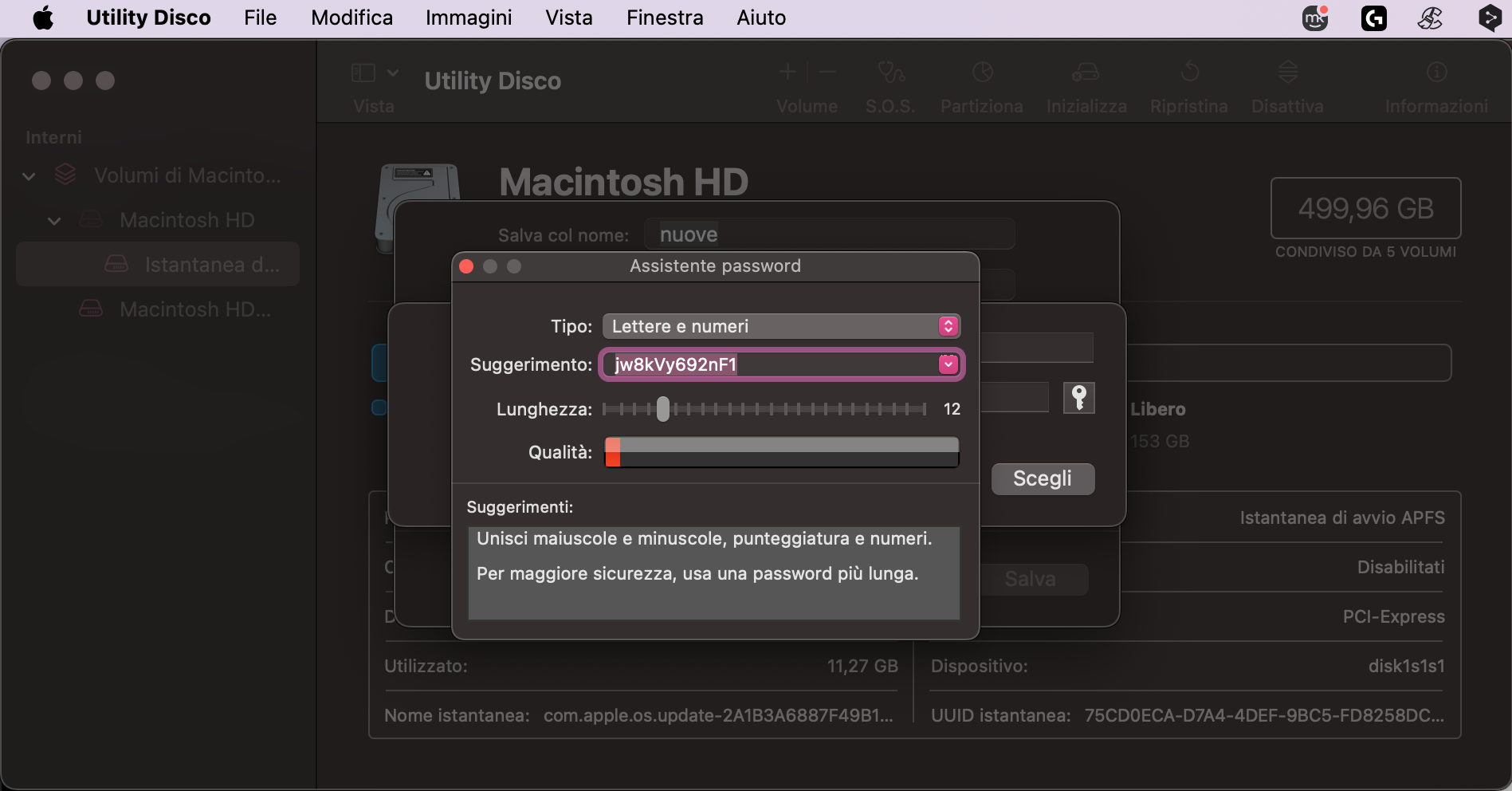The width and height of the screenshot is (1512, 791).
Task: Open the Tipo dropdown (Lettere e numeri)
Action: [x=781, y=326]
